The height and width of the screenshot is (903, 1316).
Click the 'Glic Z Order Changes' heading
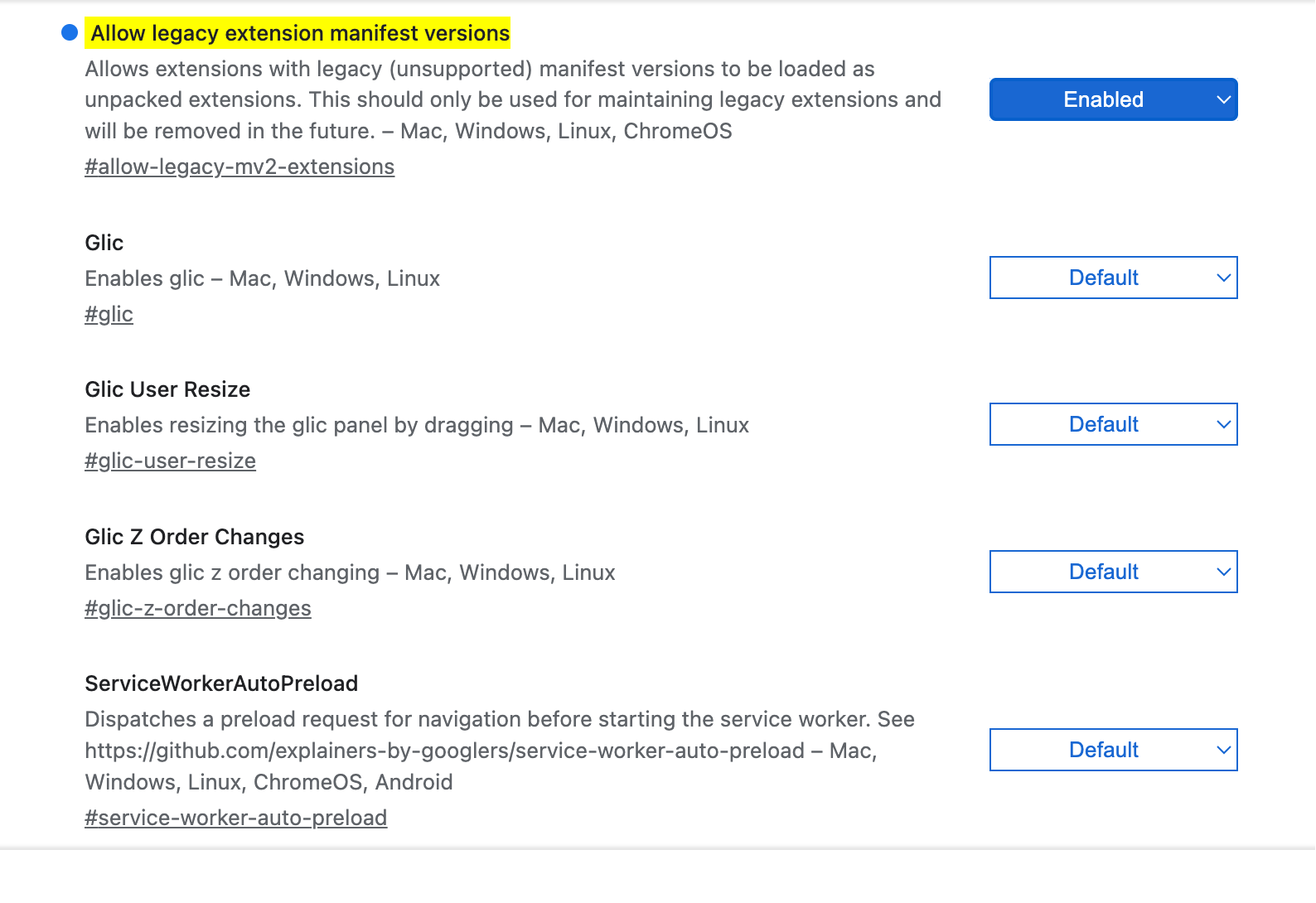click(x=194, y=537)
